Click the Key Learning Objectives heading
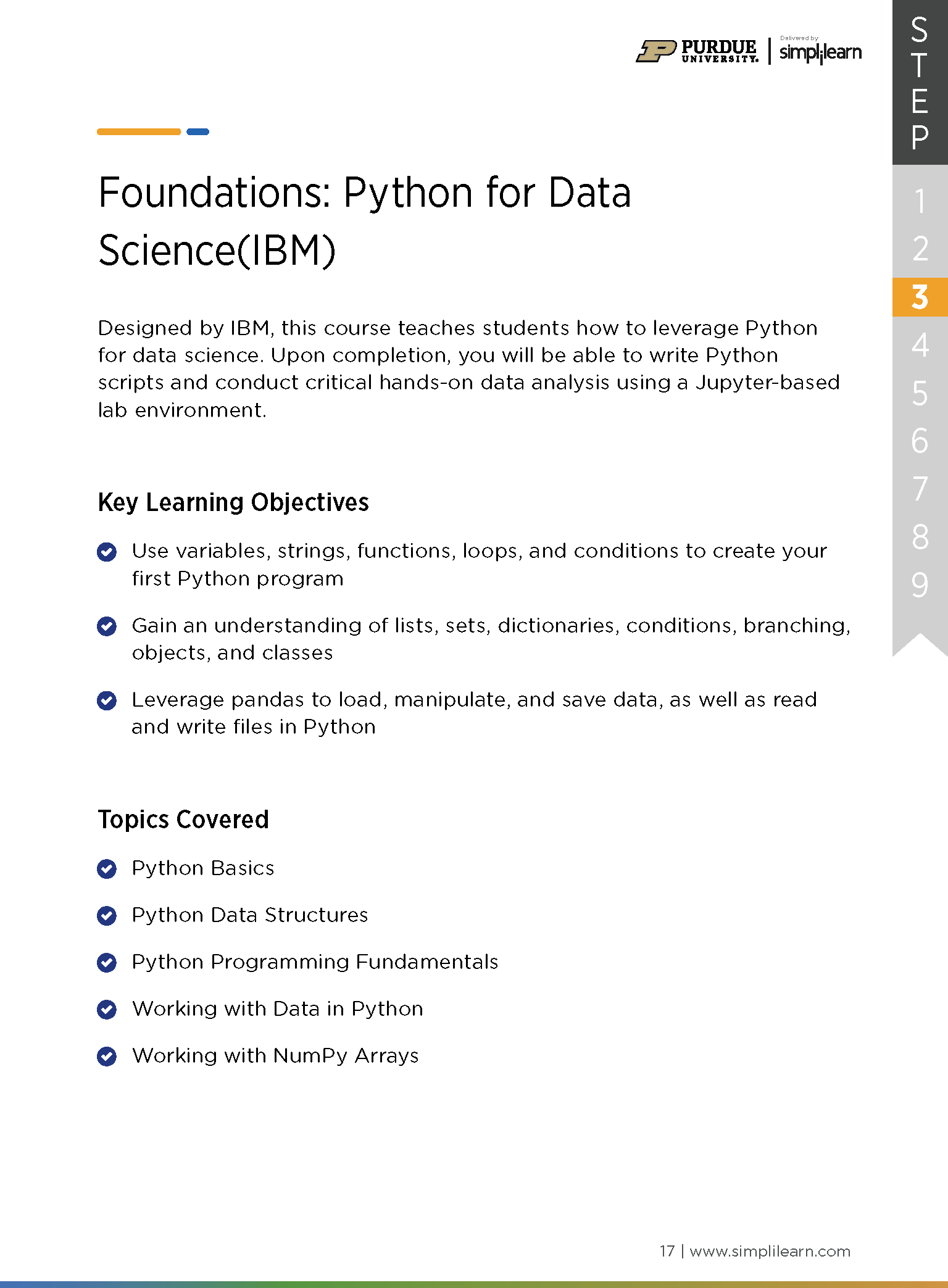This screenshot has width=948, height=1288. [233, 502]
